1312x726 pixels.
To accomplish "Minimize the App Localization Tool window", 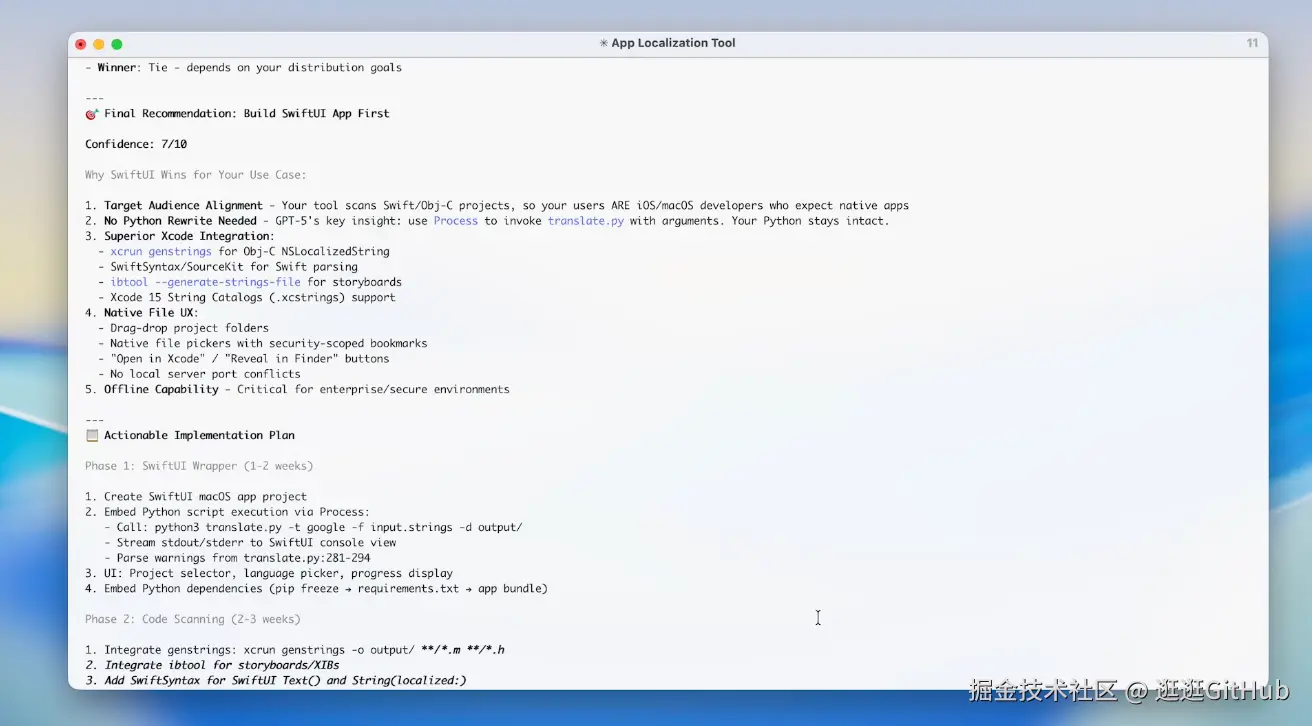I will tap(99, 44).
